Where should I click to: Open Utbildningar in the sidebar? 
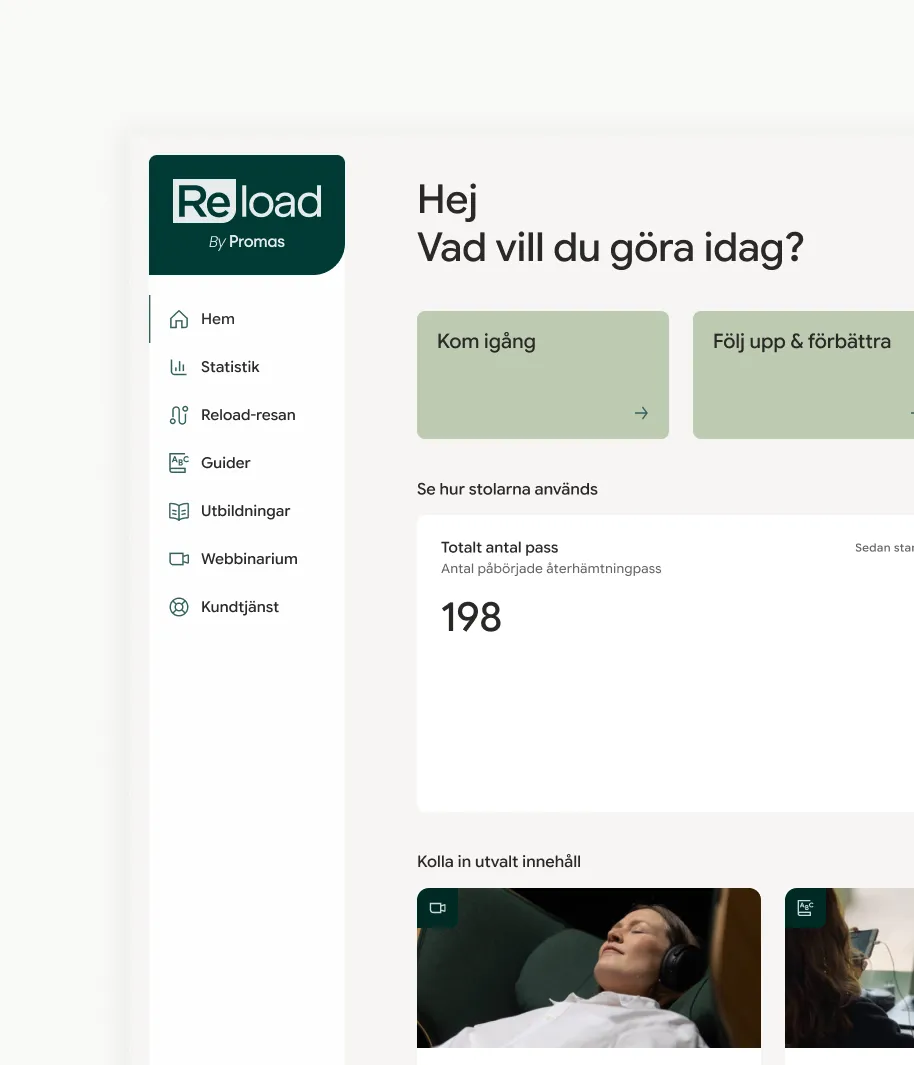(246, 511)
